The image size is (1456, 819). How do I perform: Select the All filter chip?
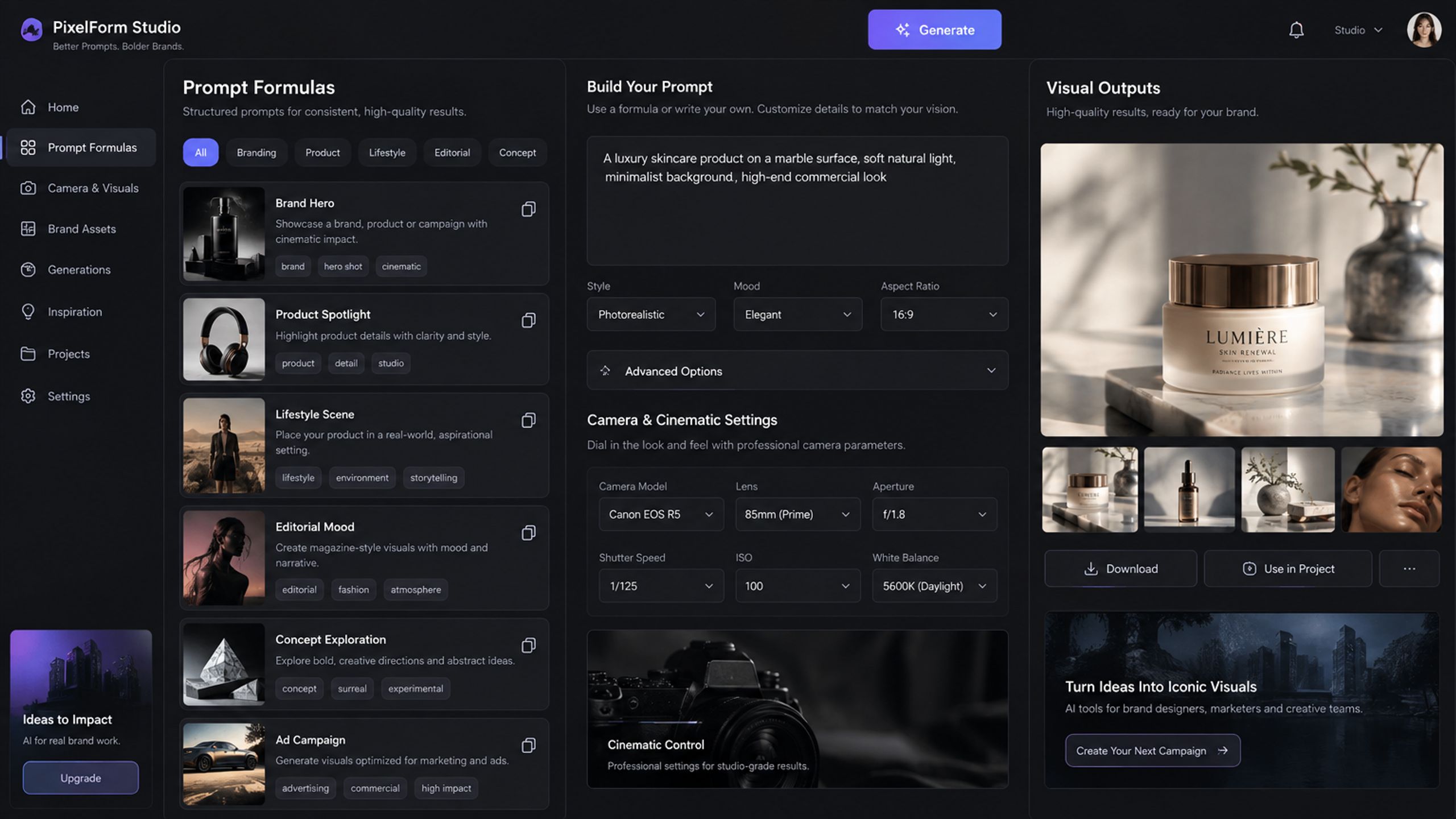point(200,152)
